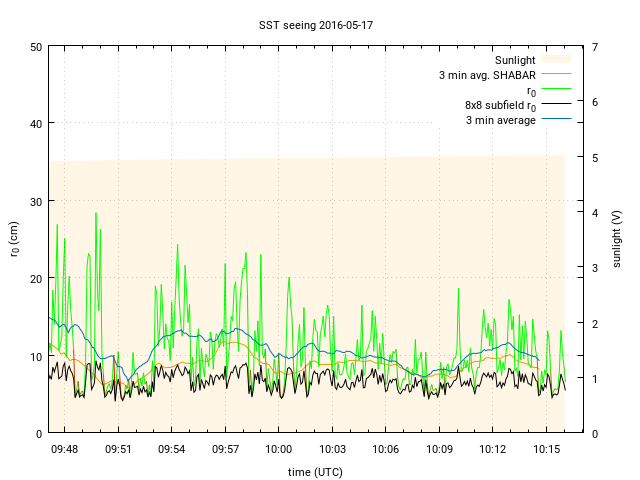Click the r0 (cm) left axis title
Screen dimensions: 640x480
click(14, 240)
